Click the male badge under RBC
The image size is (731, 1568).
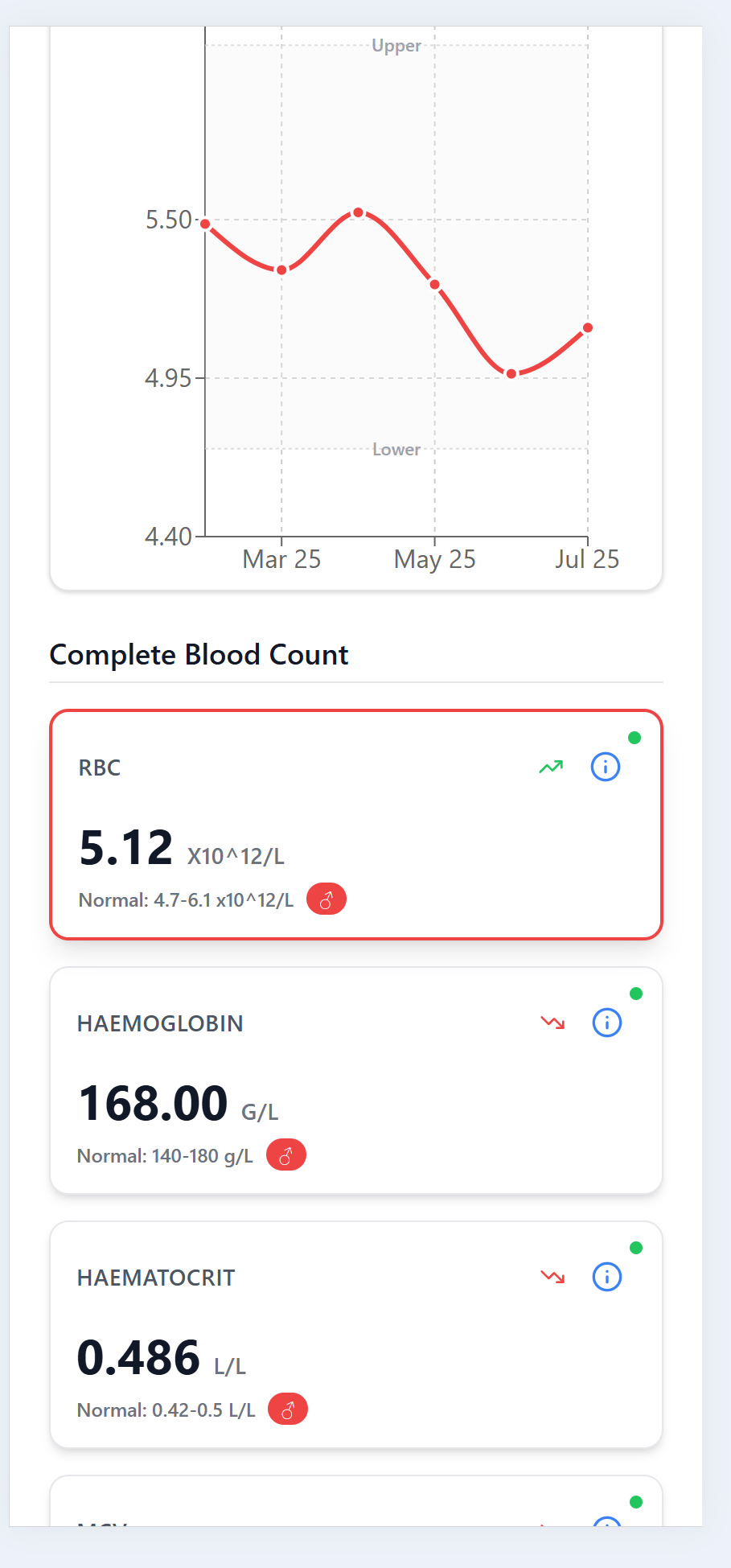[326, 899]
